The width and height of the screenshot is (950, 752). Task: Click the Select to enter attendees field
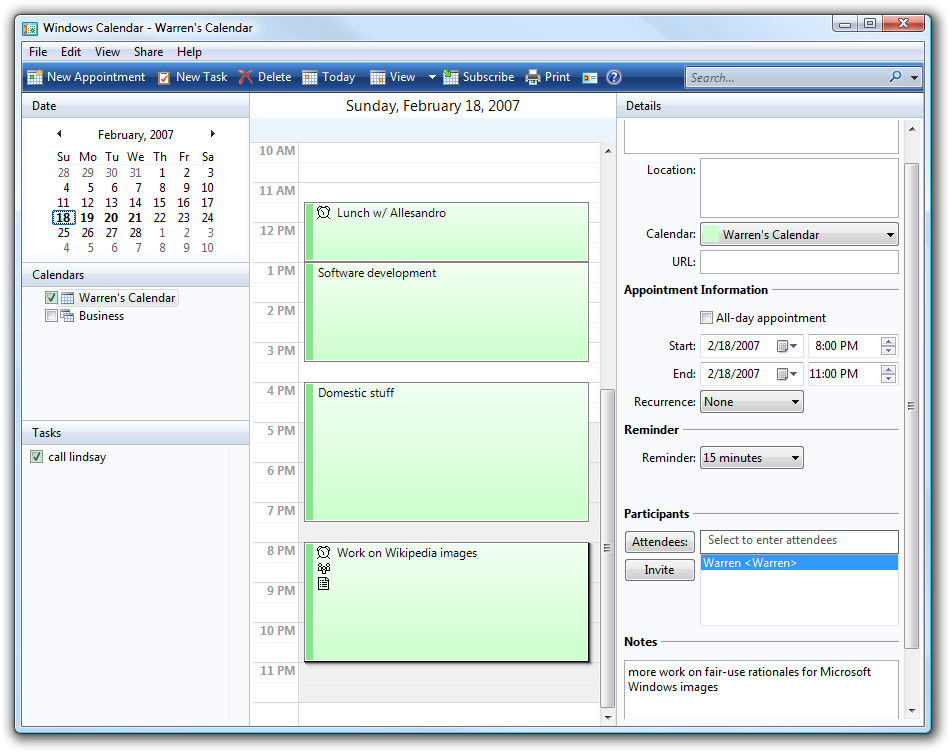[x=799, y=541]
